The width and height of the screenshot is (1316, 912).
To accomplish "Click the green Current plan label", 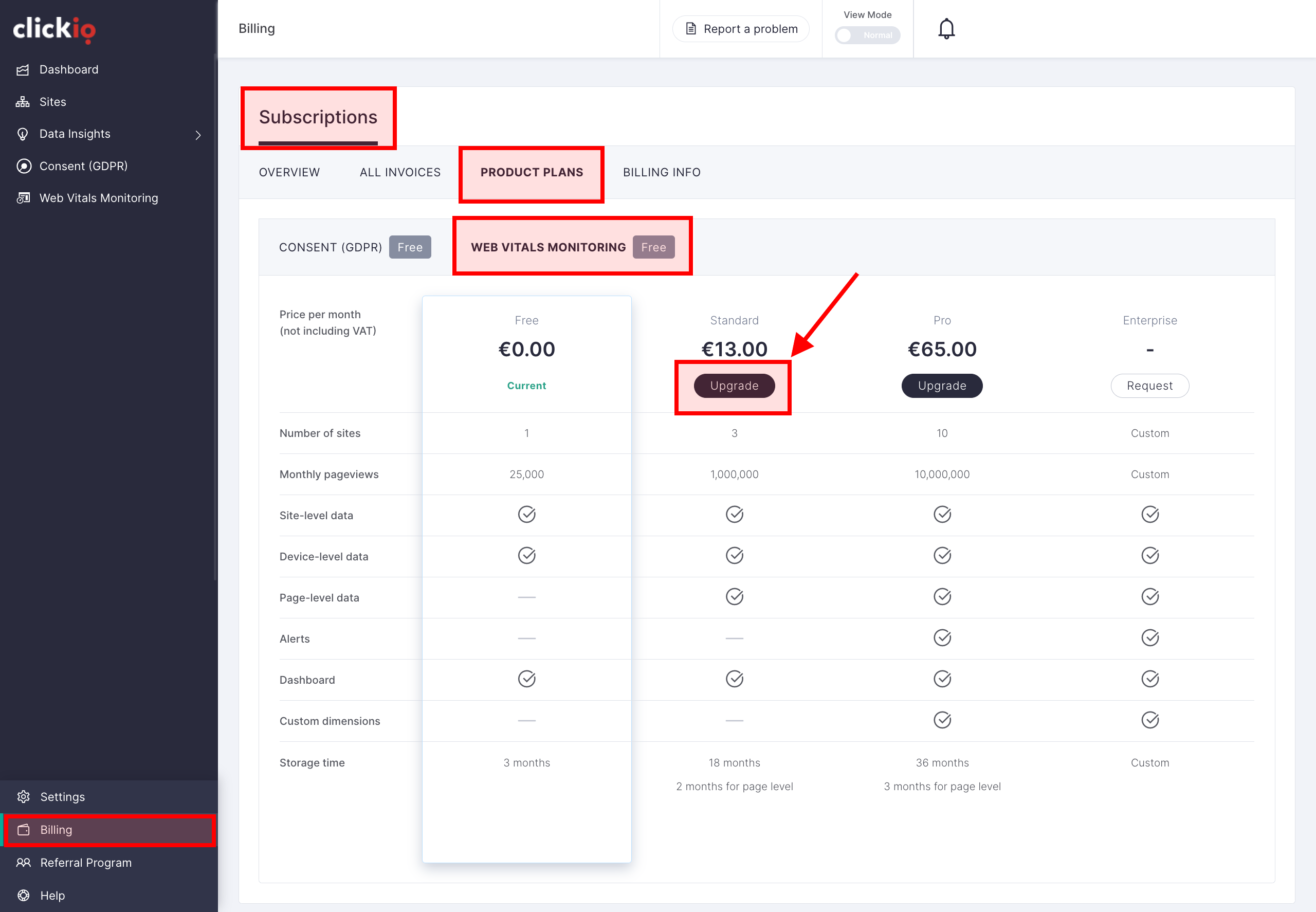I will tap(526, 386).
